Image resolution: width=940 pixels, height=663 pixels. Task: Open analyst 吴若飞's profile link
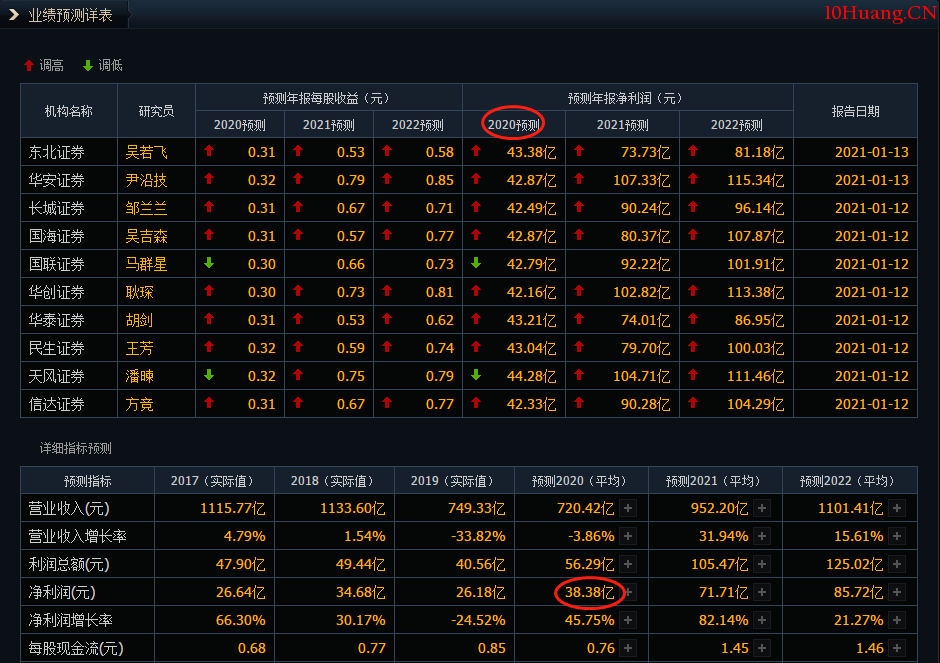click(x=146, y=152)
